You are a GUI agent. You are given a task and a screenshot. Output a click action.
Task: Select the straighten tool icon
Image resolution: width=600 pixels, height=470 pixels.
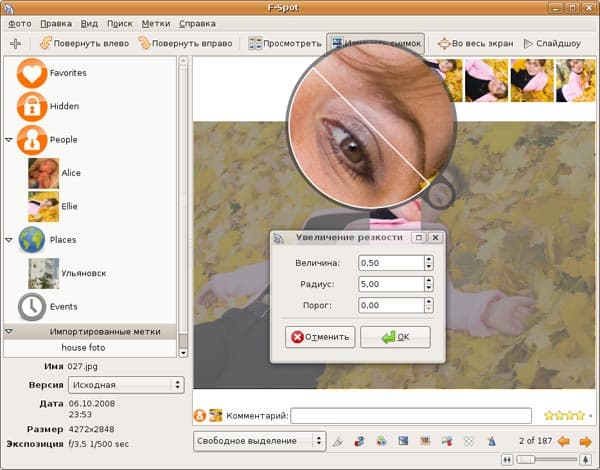447,441
